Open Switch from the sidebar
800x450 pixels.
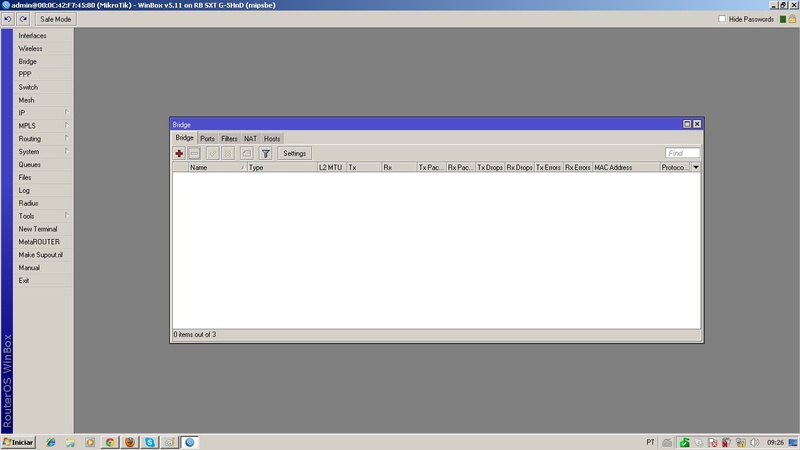[x=43, y=87]
